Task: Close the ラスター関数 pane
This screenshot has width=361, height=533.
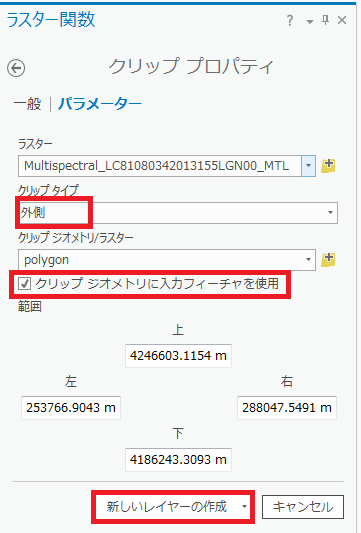Action: [342, 20]
